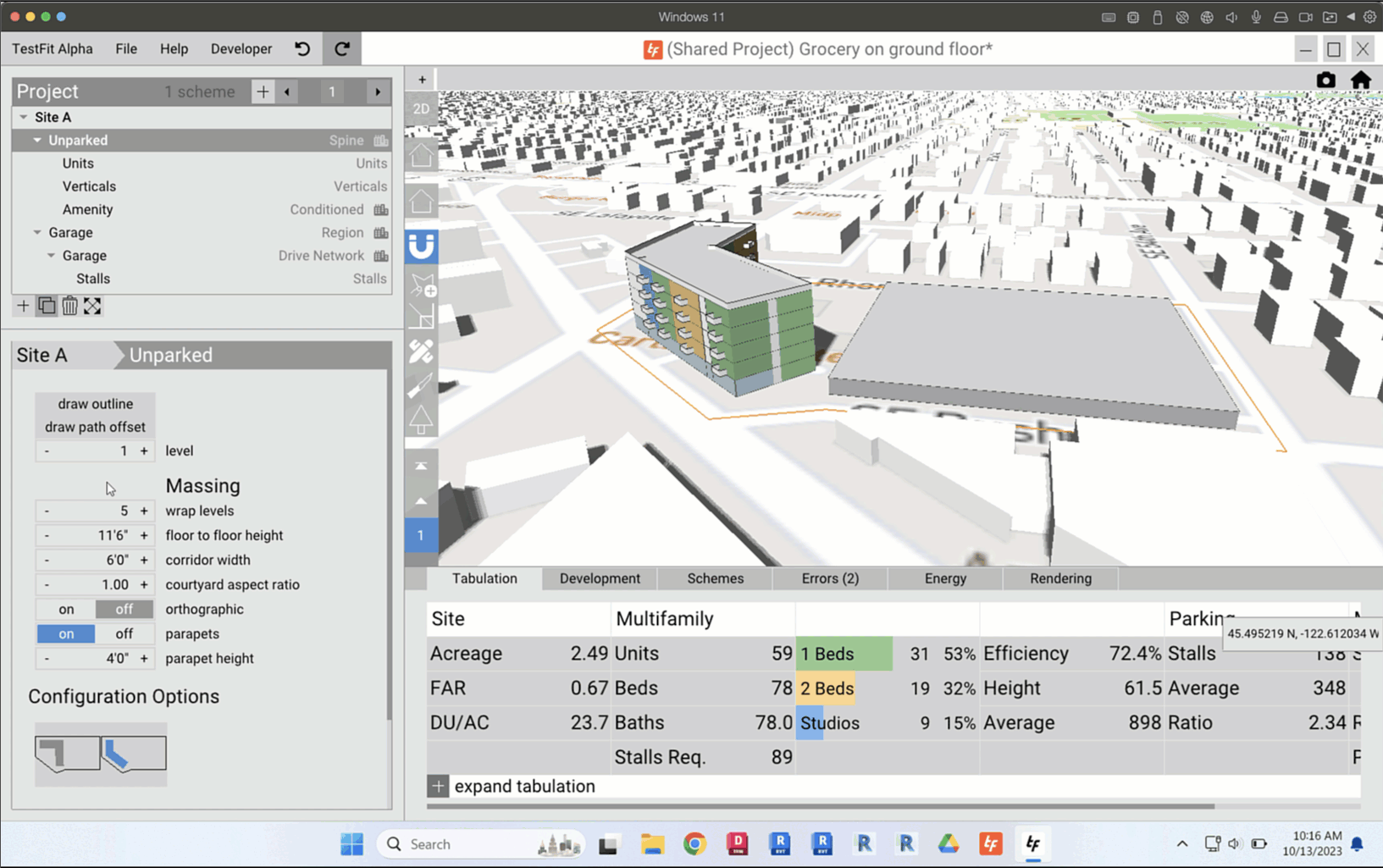Increase wrap levels with plus button
Viewport: 1383px width, 868px height.
point(144,511)
